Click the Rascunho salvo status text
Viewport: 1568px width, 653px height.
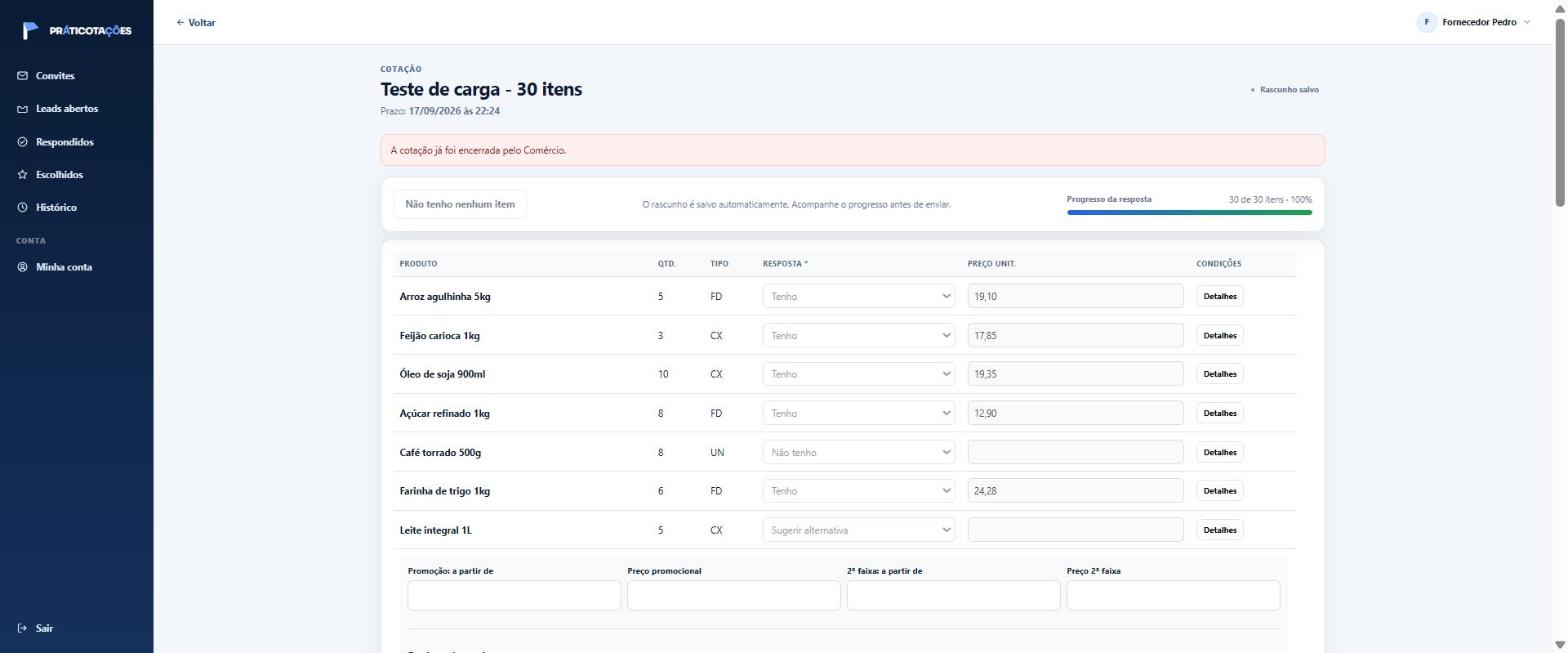(x=1289, y=90)
